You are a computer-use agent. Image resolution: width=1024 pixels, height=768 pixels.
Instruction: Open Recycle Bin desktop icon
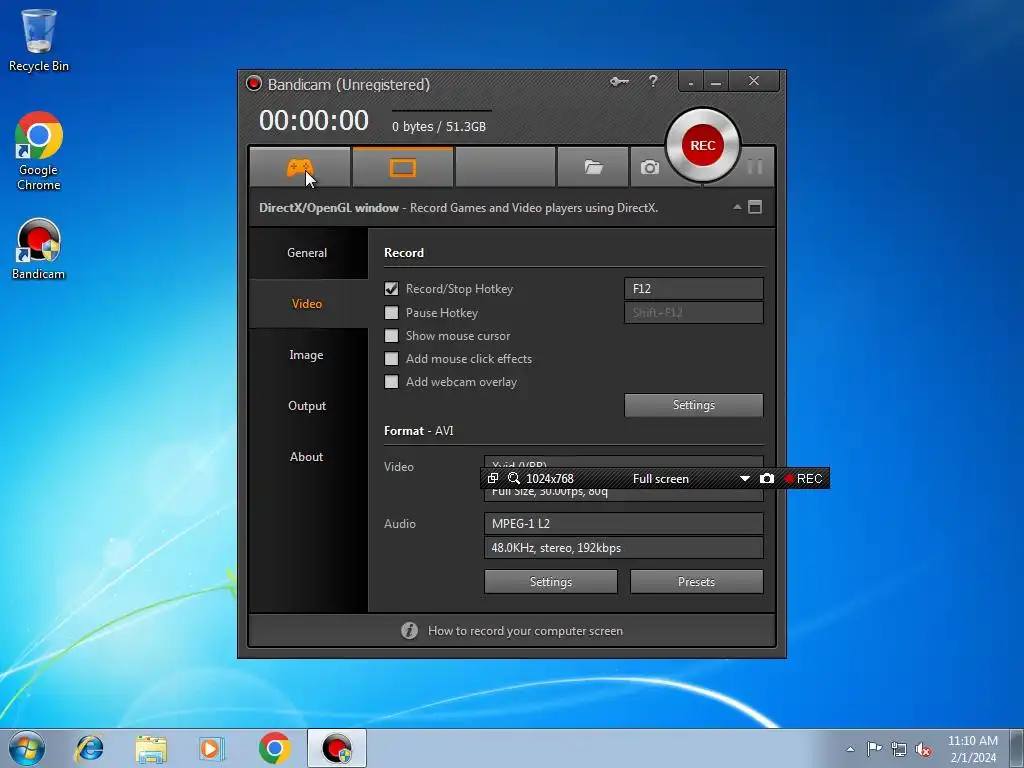point(39,40)
